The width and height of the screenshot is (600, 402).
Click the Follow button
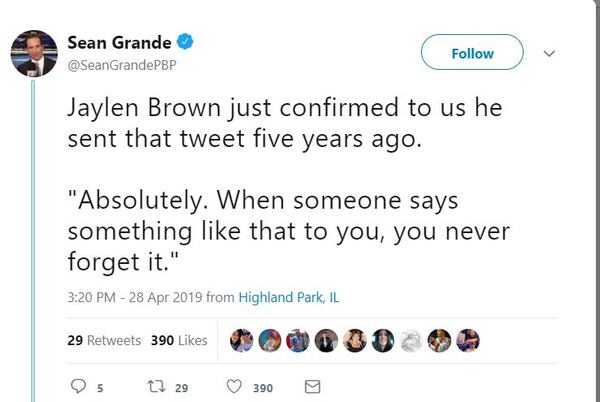[x=472, y=53]
